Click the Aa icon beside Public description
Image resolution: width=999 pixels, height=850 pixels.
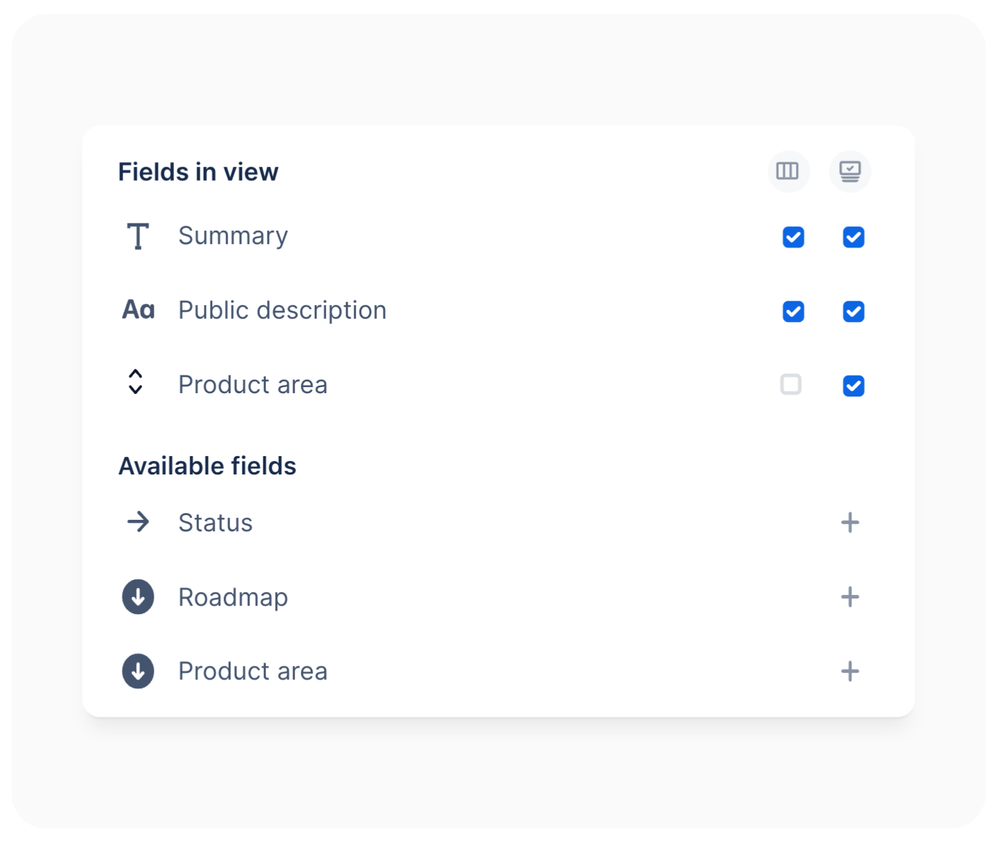138,310
